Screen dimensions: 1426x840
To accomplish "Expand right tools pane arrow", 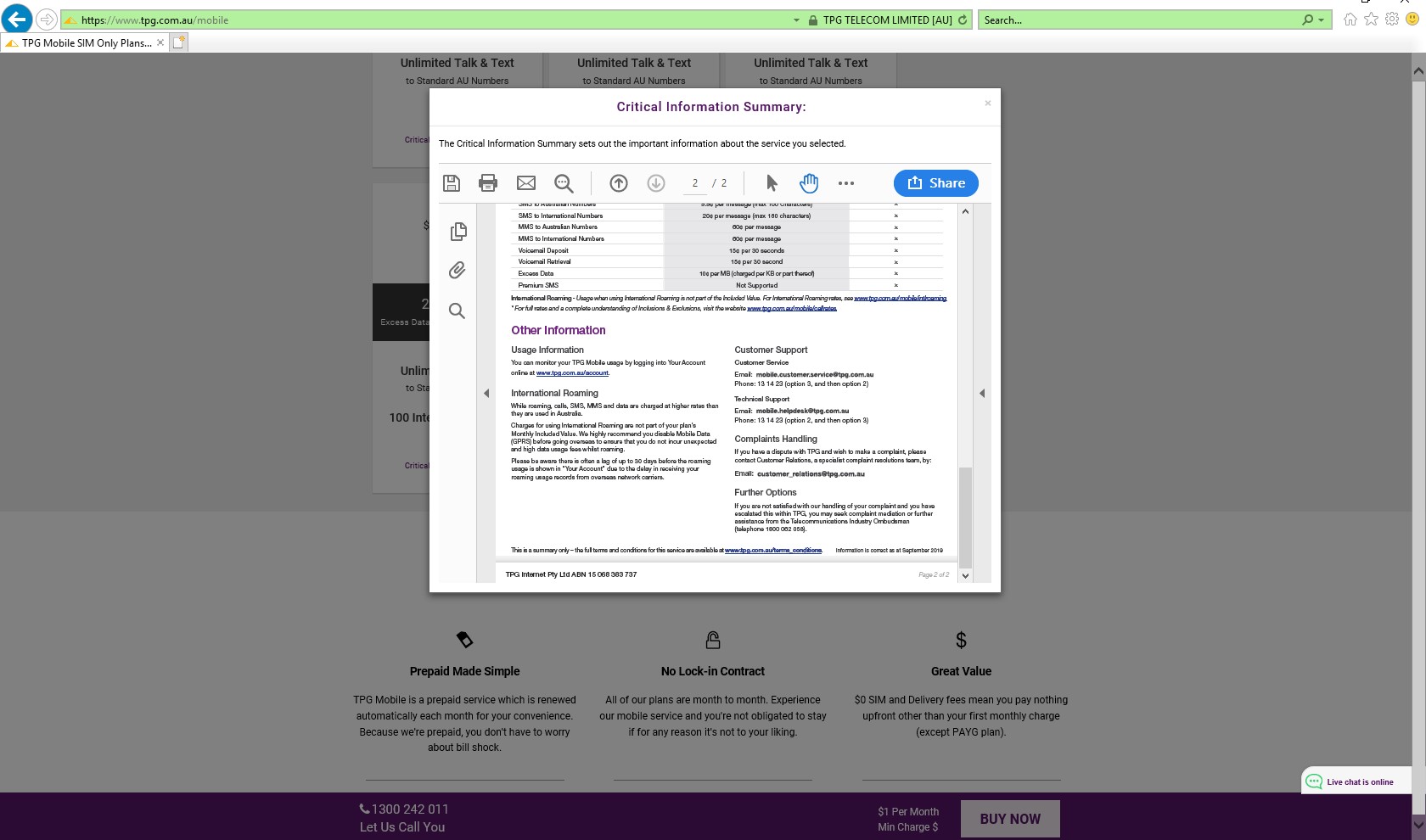I will (982, 393).
